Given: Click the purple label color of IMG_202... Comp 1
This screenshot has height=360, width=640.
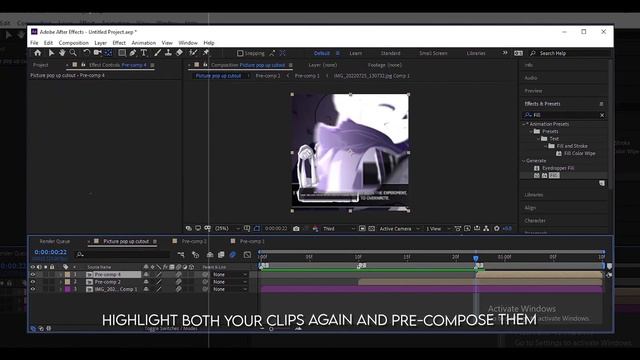Looking at the screenshot, I should coord(67,289).
